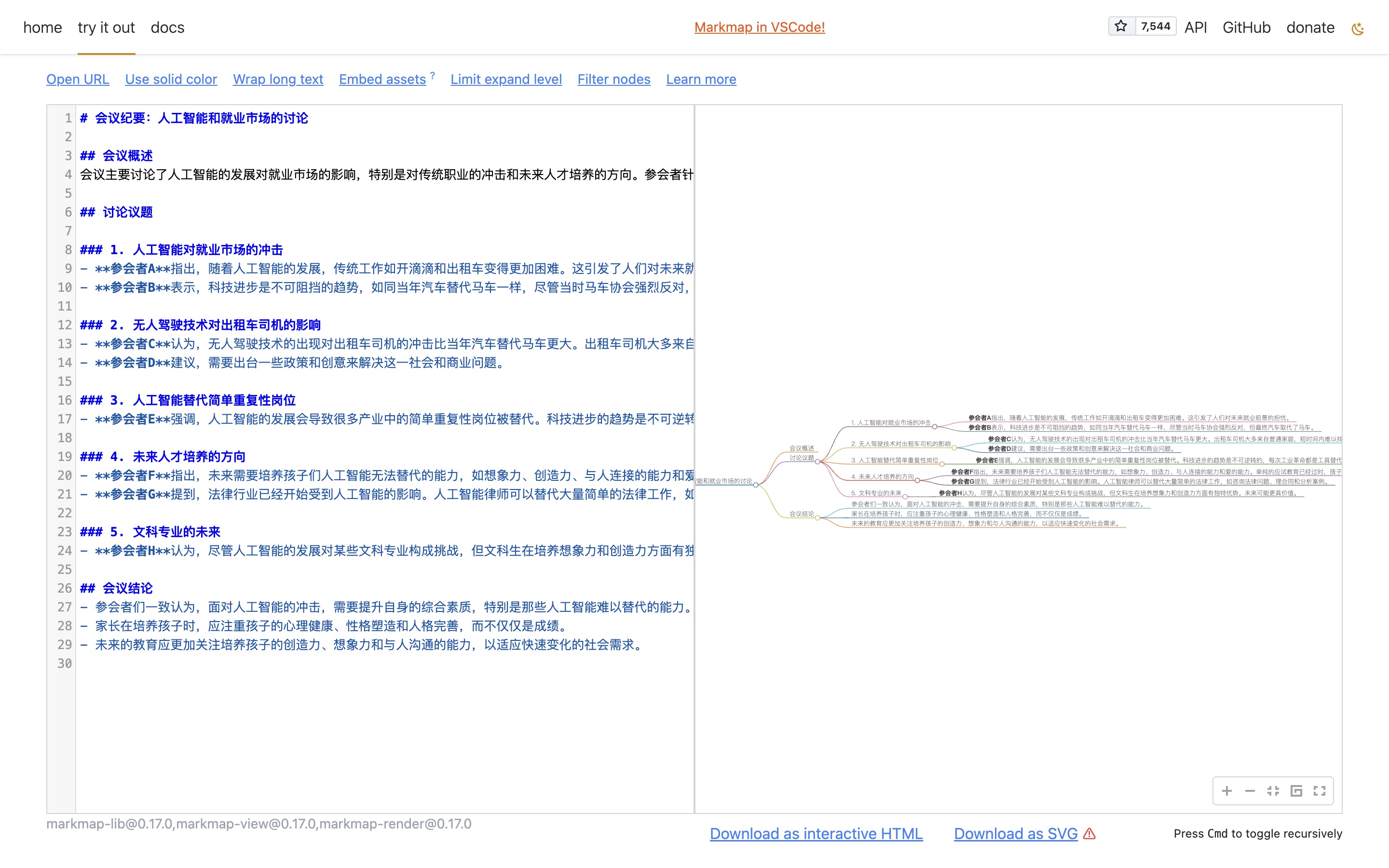Click the Markmap in VSCode link

[760, 26]
